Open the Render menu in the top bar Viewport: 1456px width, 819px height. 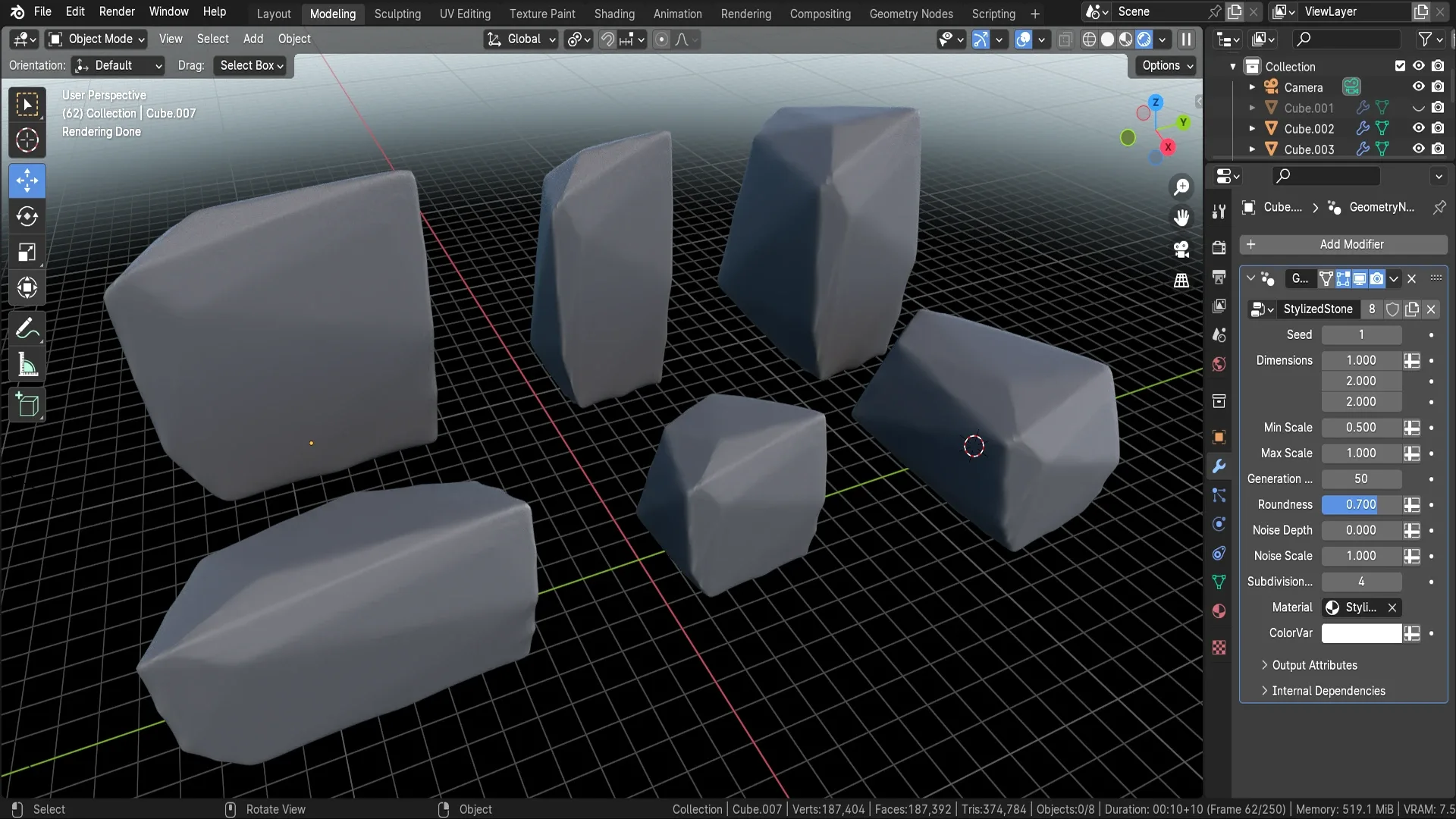[117, 12]
